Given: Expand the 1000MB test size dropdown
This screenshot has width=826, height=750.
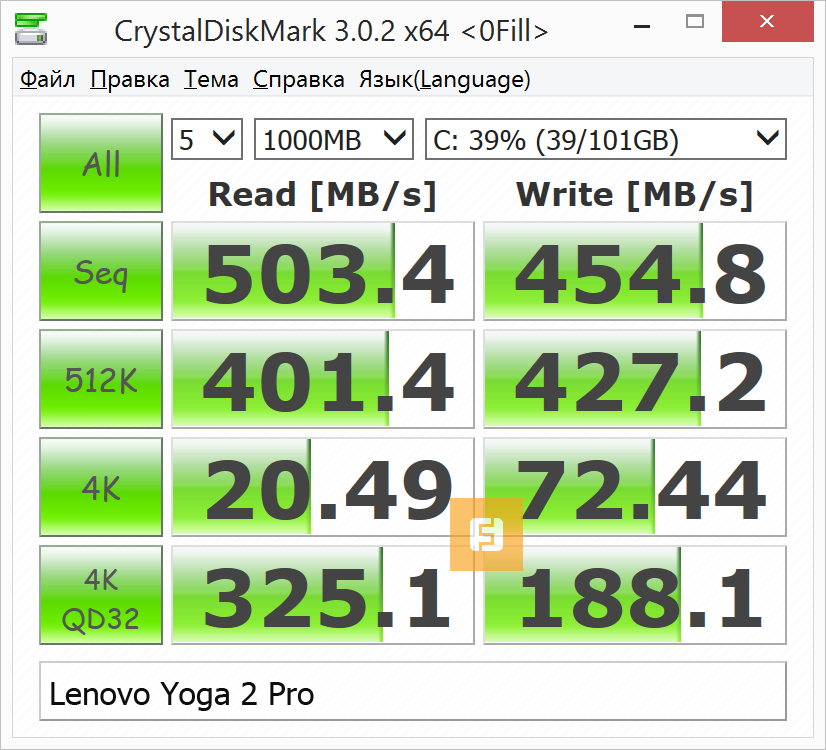Looking at the screenshot, I should [x=334, y=139].
